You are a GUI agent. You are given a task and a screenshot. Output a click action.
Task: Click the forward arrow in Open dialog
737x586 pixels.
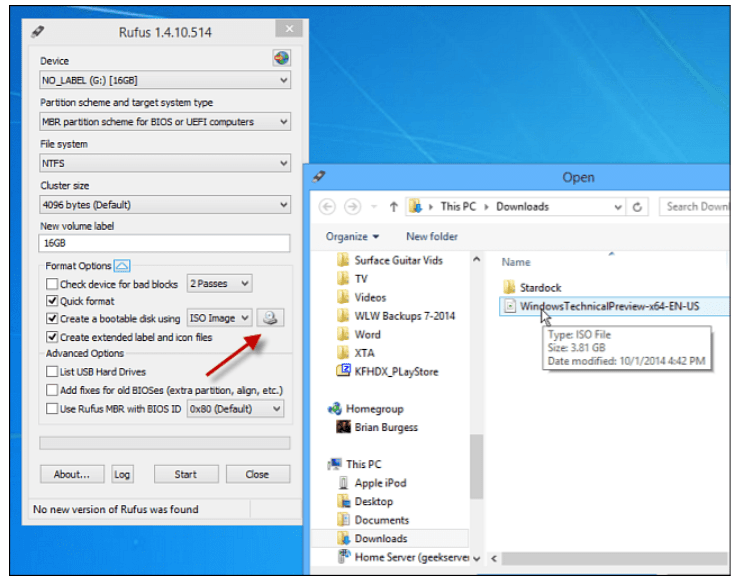(352, 206)
